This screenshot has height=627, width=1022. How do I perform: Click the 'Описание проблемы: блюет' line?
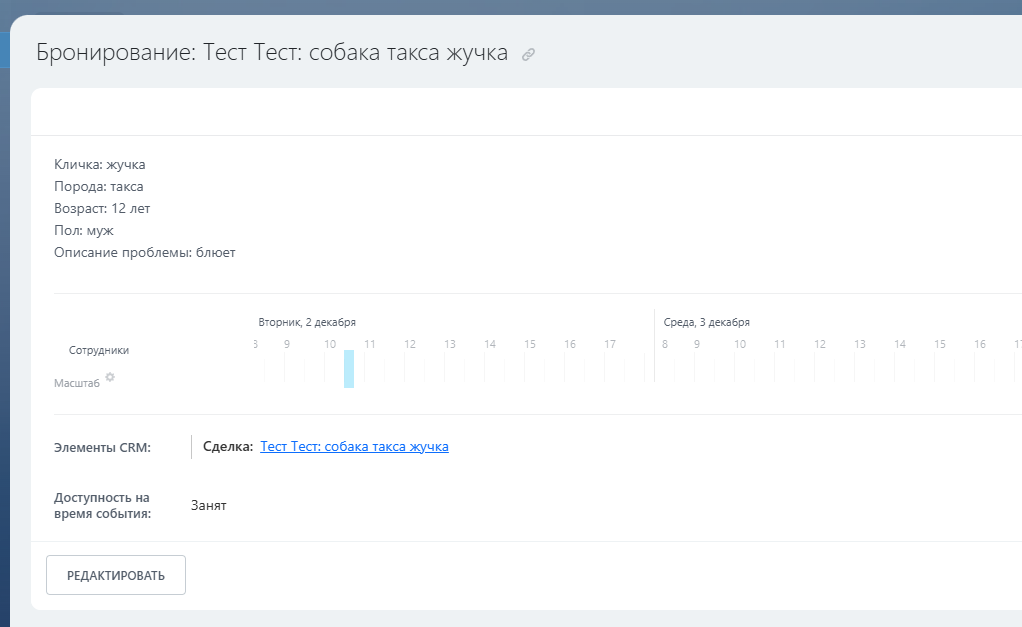[145, 252]
